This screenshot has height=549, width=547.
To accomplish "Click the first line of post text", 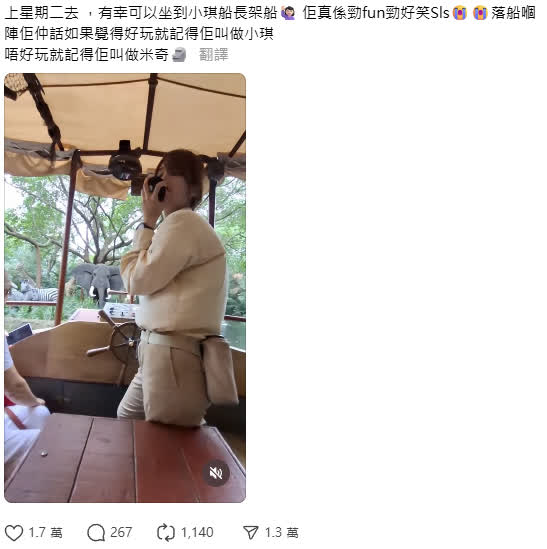I will [x=270, y=13].
